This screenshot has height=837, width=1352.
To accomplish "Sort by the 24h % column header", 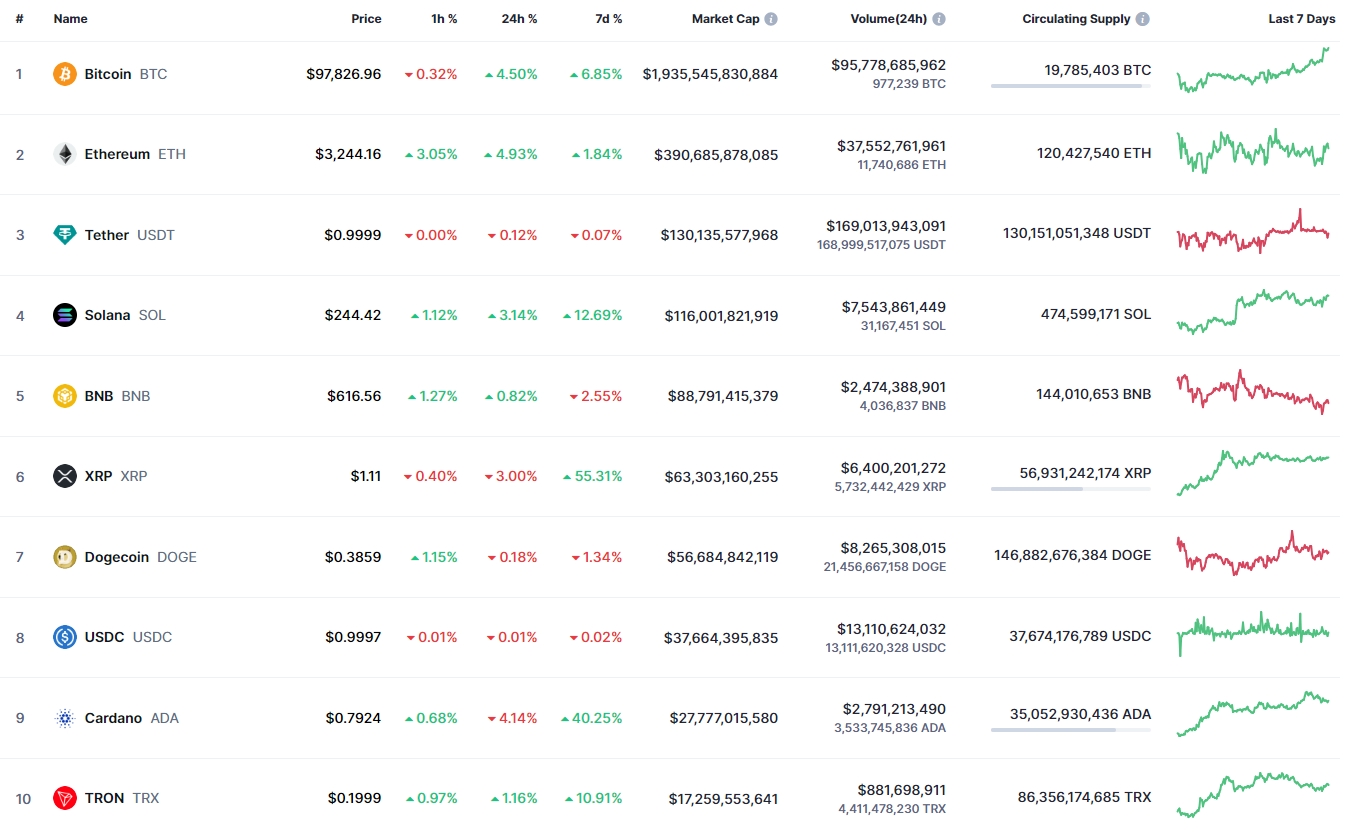I will pos(519,19).
